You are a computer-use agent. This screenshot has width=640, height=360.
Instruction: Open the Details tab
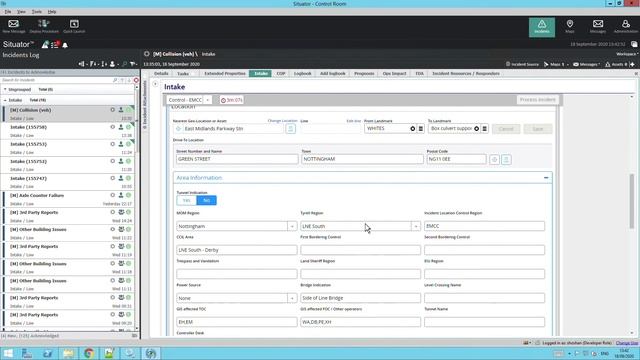[161, 73]
